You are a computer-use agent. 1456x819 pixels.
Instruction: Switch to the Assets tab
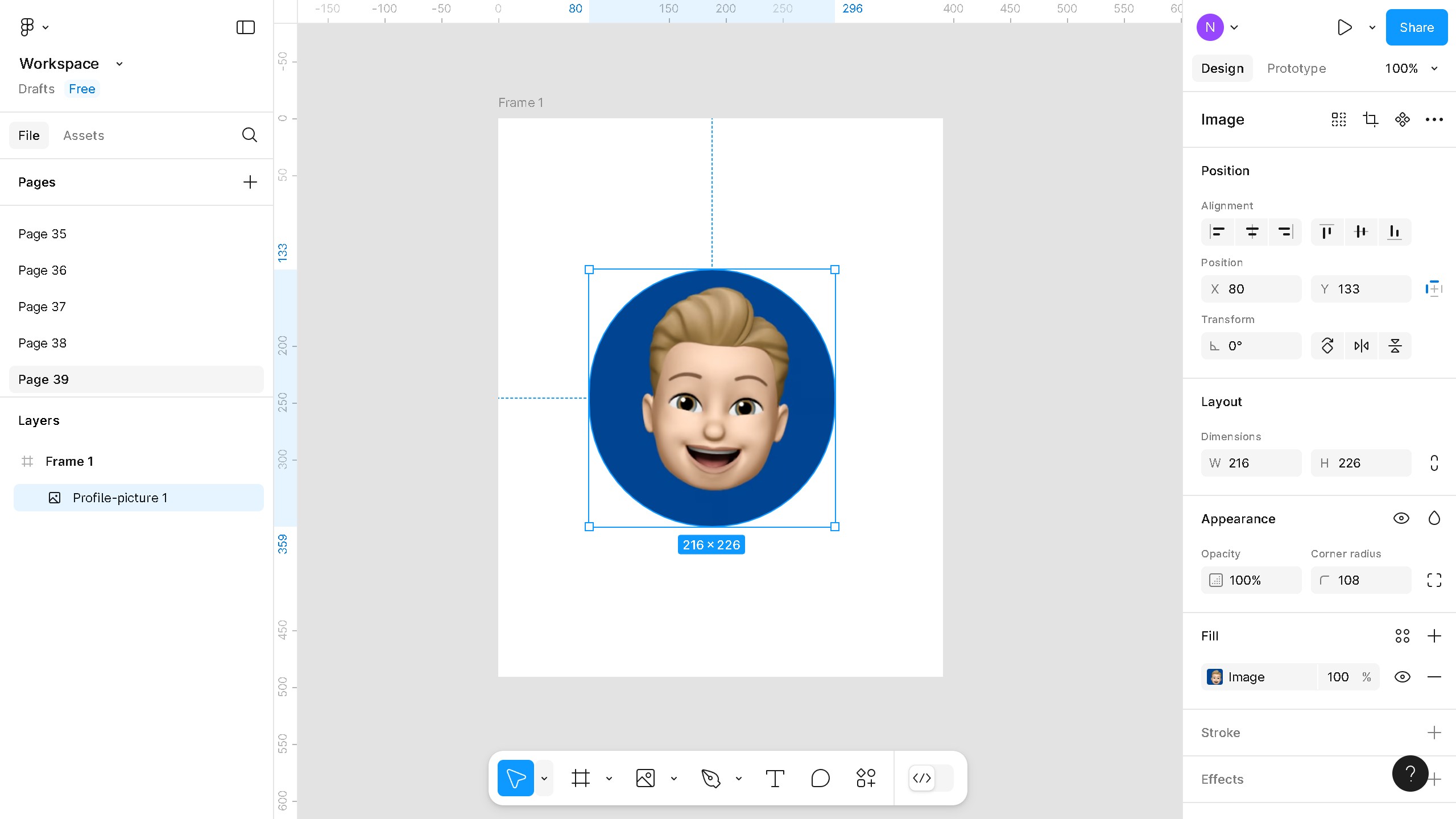84,135
